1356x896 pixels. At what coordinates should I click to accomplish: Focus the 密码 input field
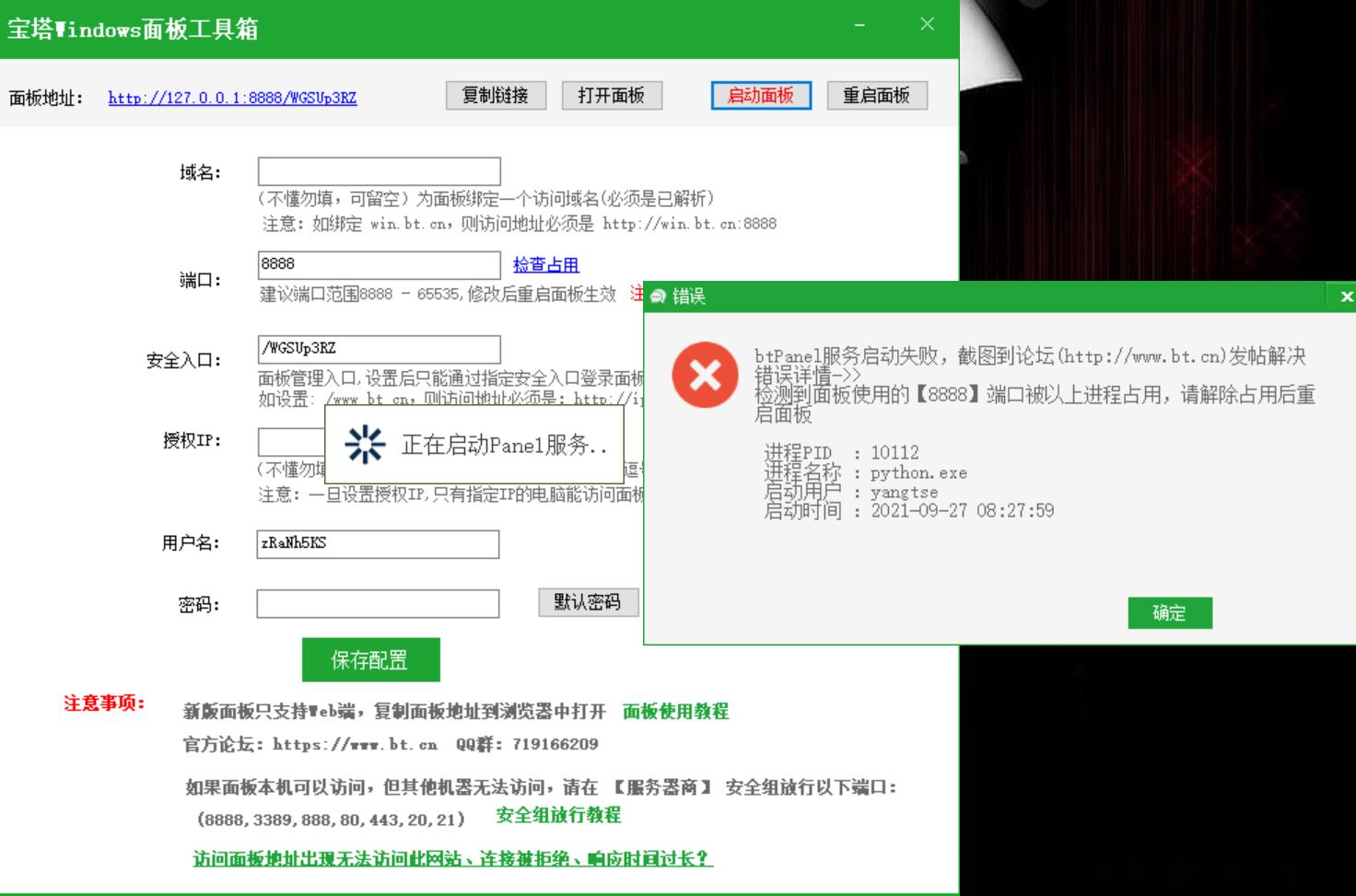point(378,604)
